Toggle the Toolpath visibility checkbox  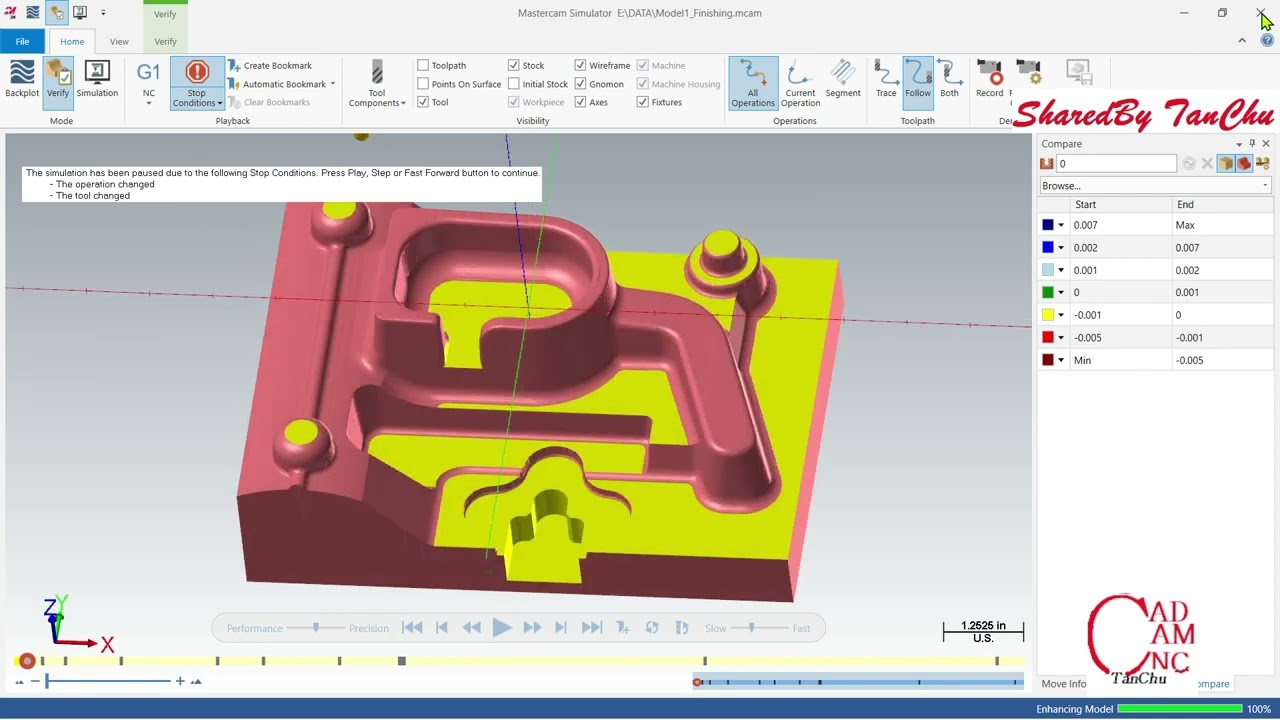423,66
